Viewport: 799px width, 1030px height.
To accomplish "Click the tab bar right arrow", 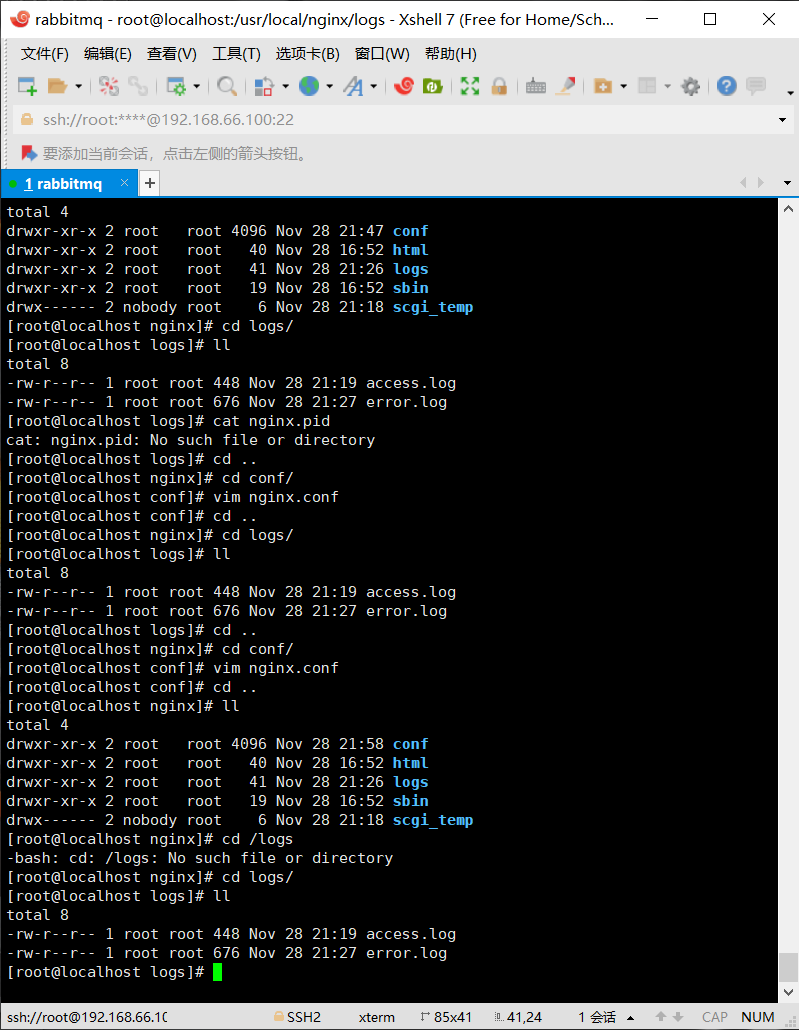I will (761, 183).
